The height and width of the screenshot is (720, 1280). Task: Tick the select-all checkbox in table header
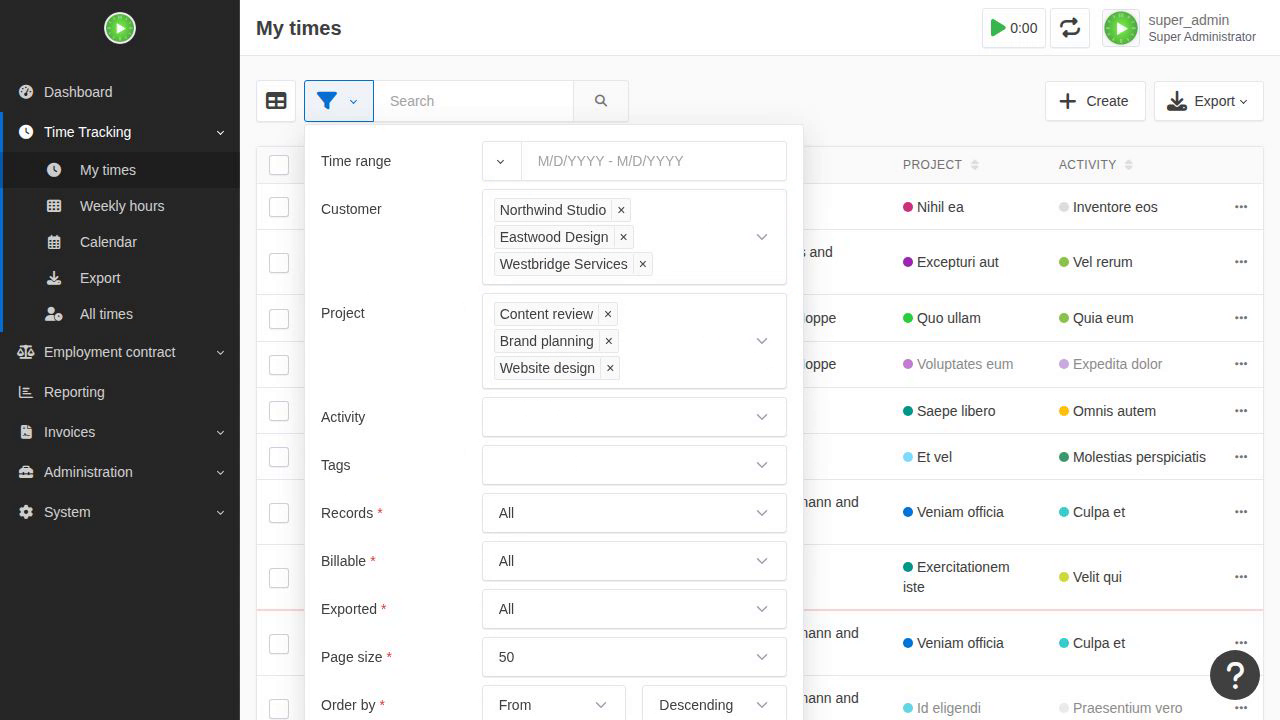pyautogui.click(x=279, y=165)
